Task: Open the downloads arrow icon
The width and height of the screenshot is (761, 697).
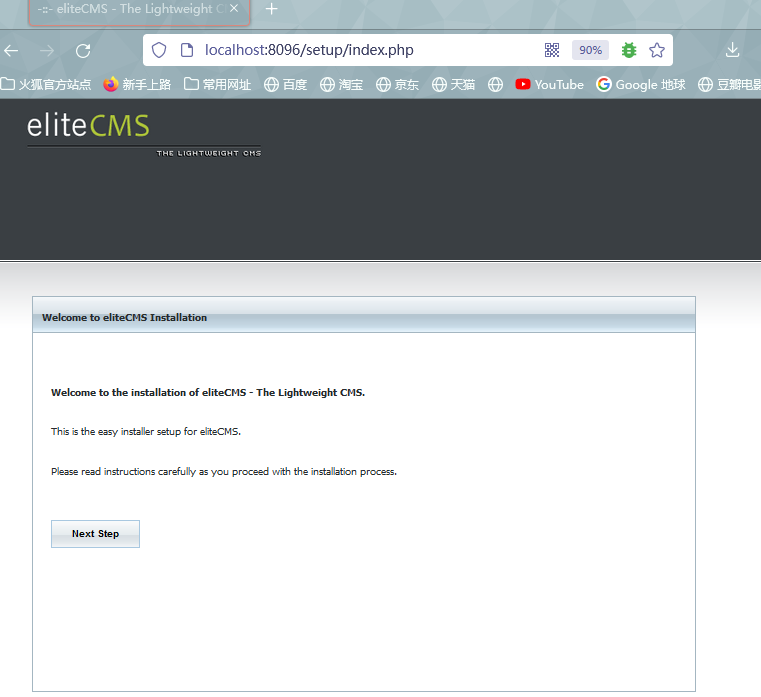Action: pos(732,50)
